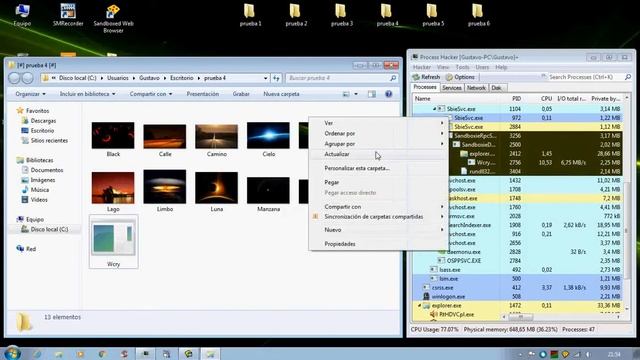
Task: Click the Windows Start orb
Action: 12,353
